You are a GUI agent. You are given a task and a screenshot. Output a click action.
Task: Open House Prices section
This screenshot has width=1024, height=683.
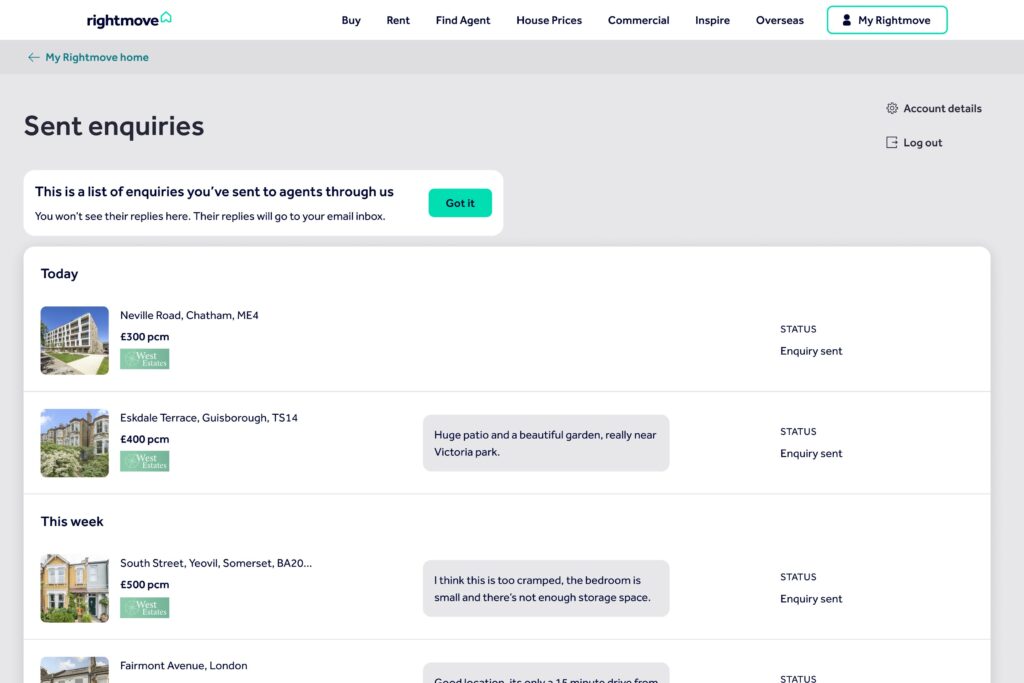549,20
